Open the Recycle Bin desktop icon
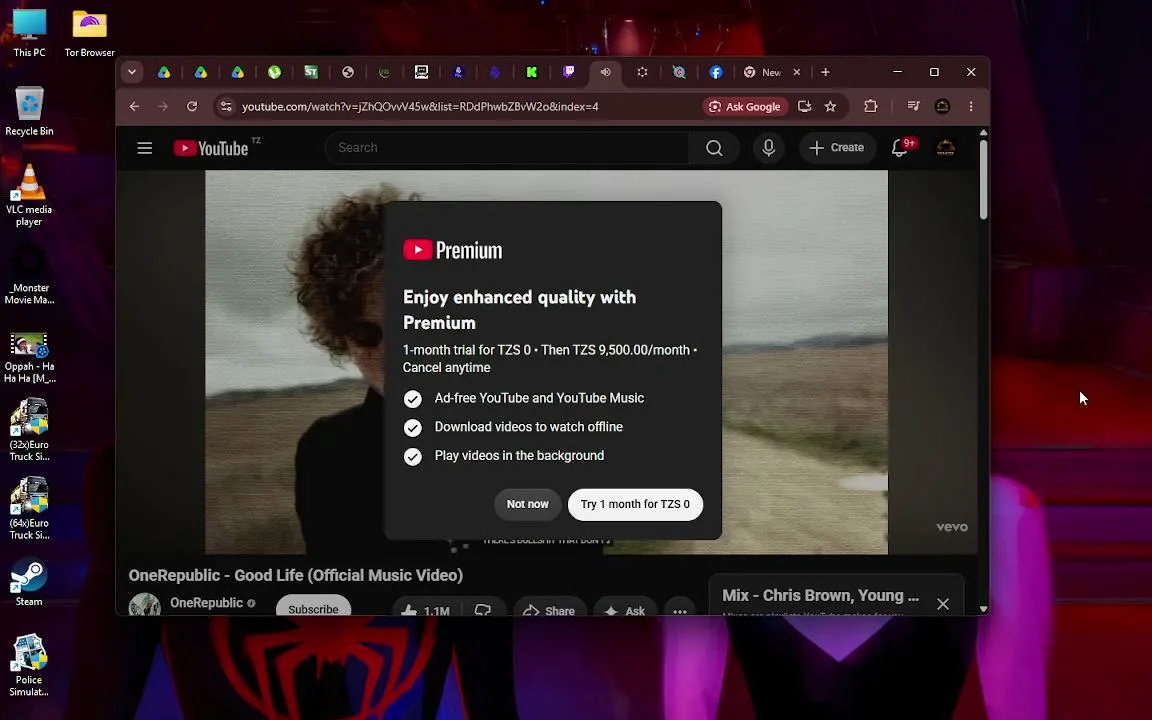The width and height of the screenshot is (1152, 720). click(29, 111)
